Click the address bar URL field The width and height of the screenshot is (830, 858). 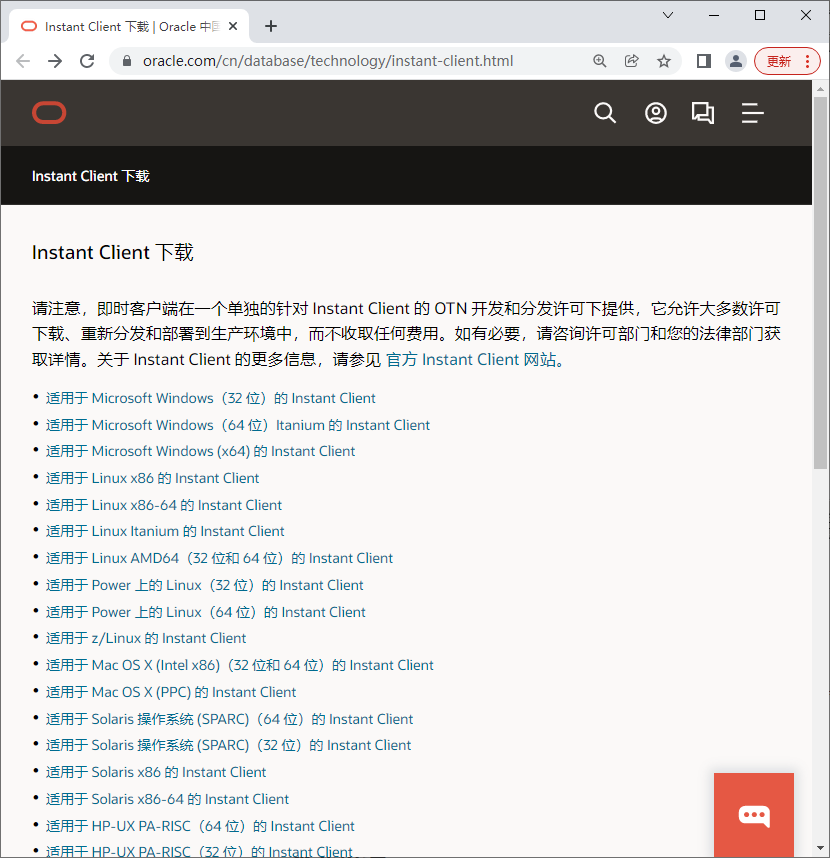(x=328, y=61)
